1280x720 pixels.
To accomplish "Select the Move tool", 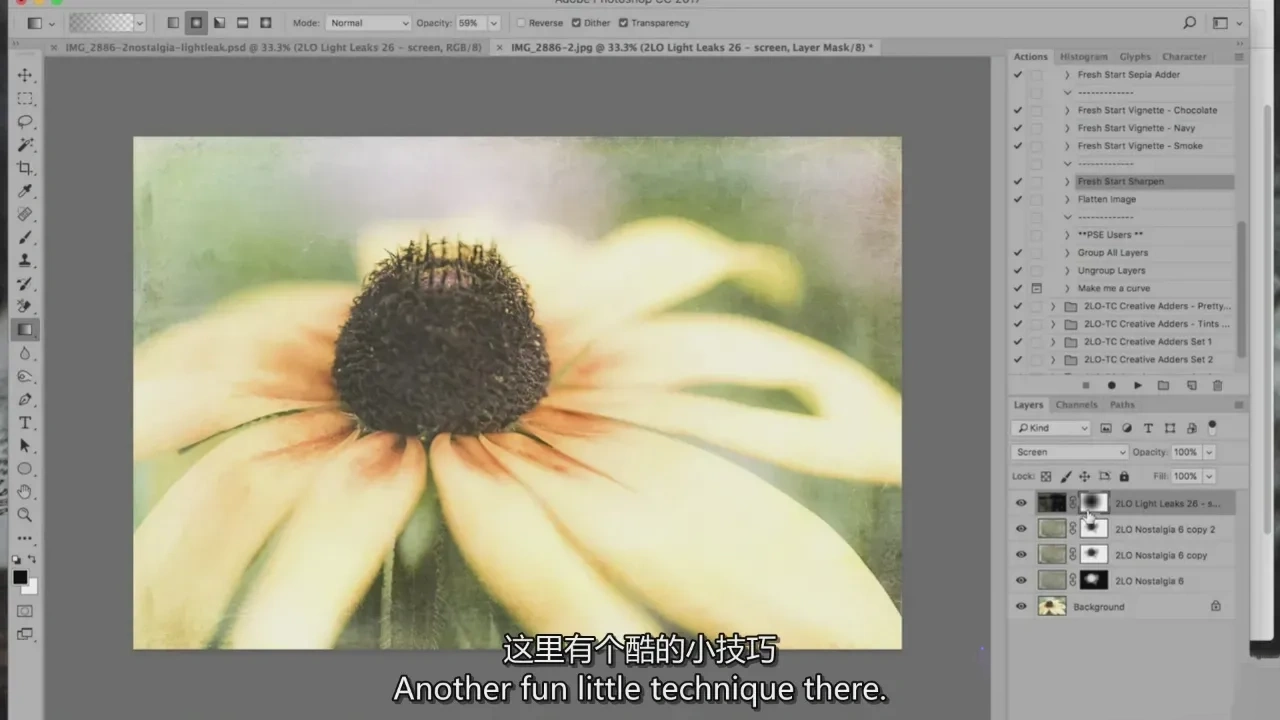I will point(25,76).
